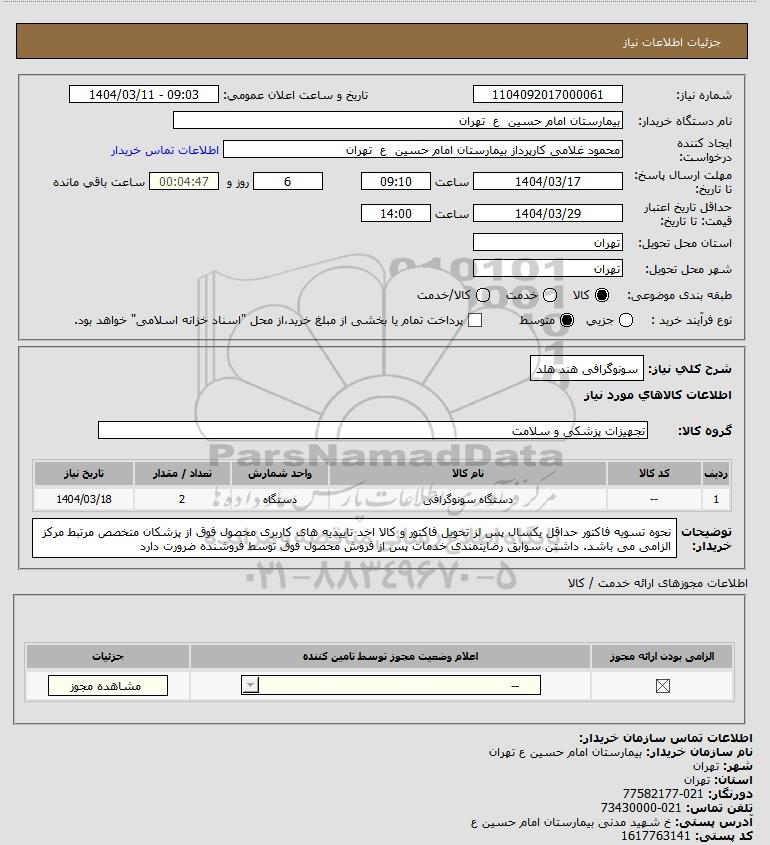Click the buyer name field بیمارستان امام حسین

click(398, 121)
